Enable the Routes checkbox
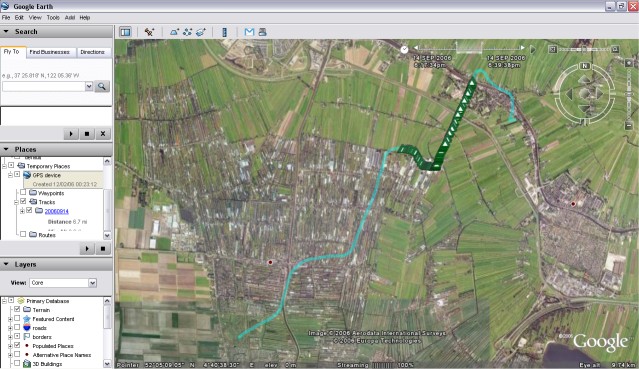This screenshot has height=369, width=639. (23, 234)
